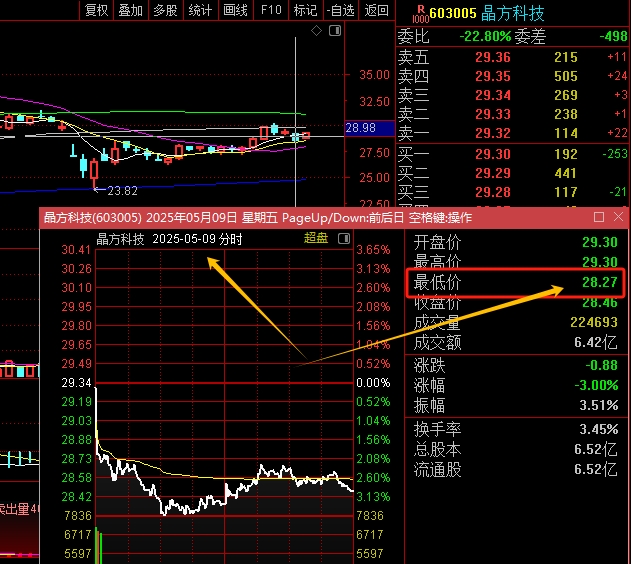Click the 29.34 previous close axis label
631x564 pixels.
[76, 383]
